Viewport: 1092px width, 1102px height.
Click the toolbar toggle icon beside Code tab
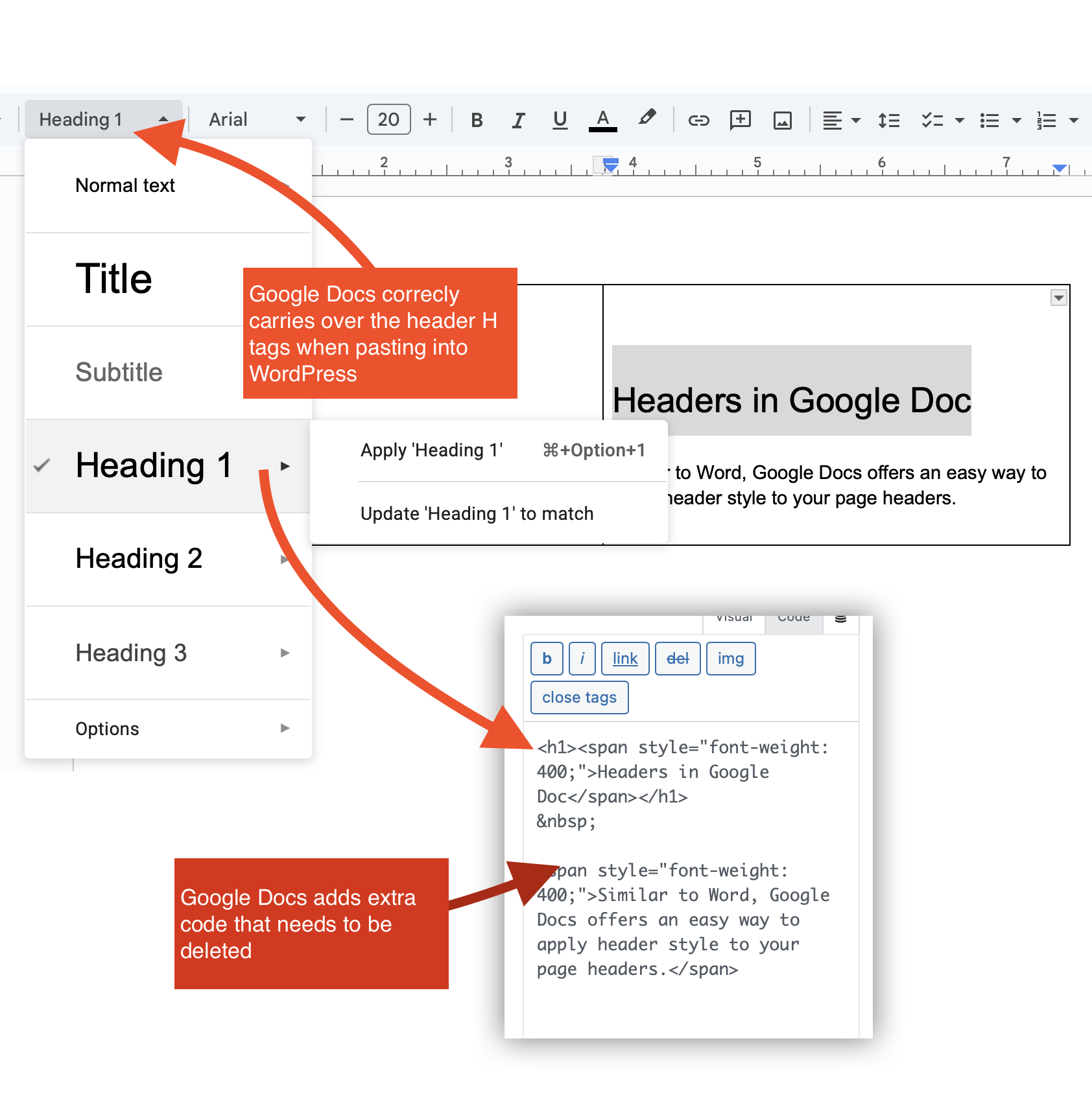coord(840,620)
